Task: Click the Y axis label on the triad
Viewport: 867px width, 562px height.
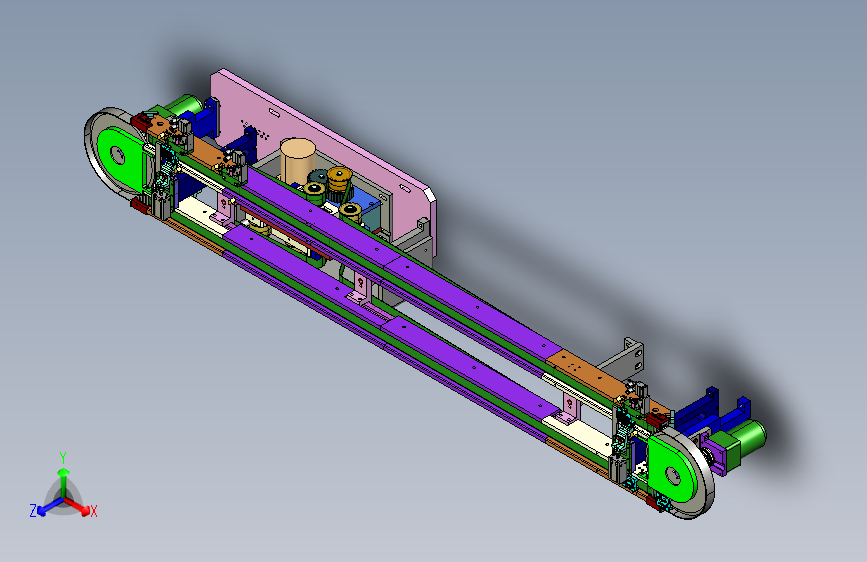Action: pos(63,458)
